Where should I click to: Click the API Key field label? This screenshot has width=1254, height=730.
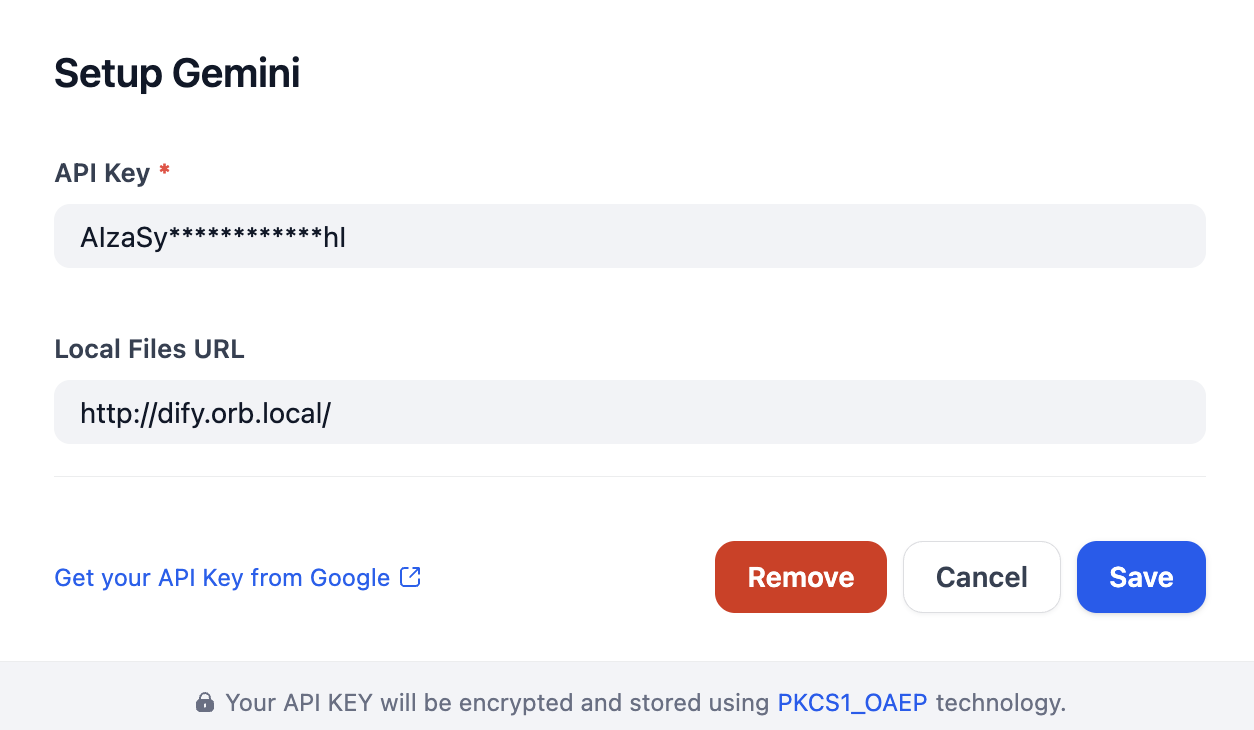point(102,173)
